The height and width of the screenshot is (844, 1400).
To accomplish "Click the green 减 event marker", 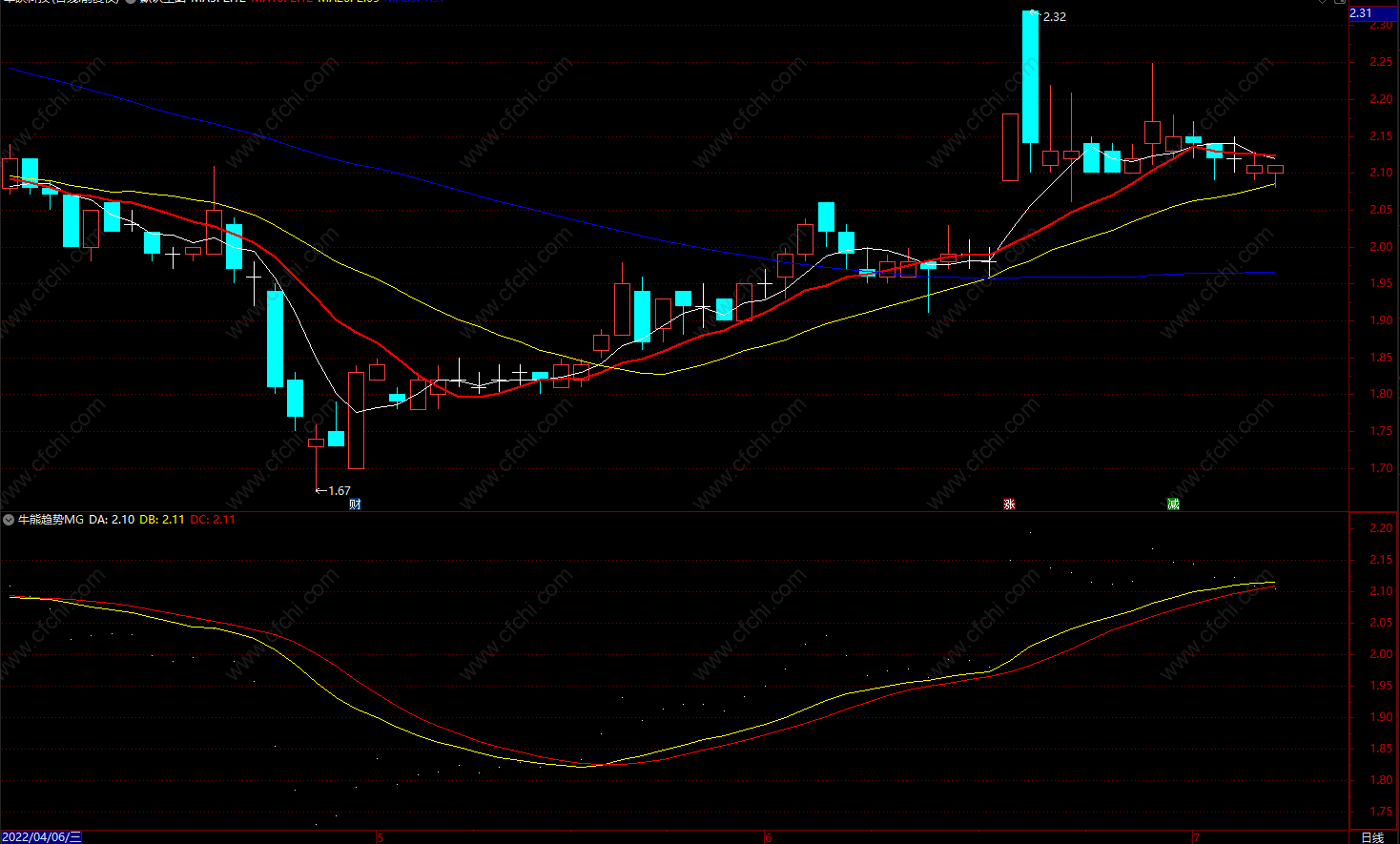I will (1173, 504).
